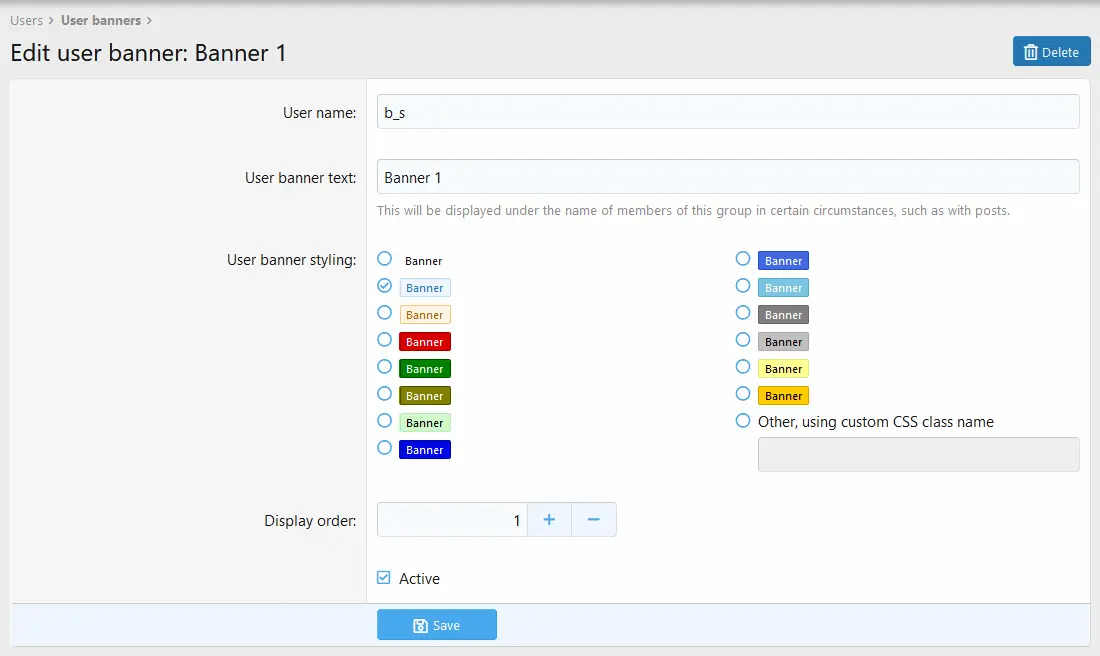Viewport: 1100px width, 656px height.
Task: Click the Save button
Action: click(436, 624)
